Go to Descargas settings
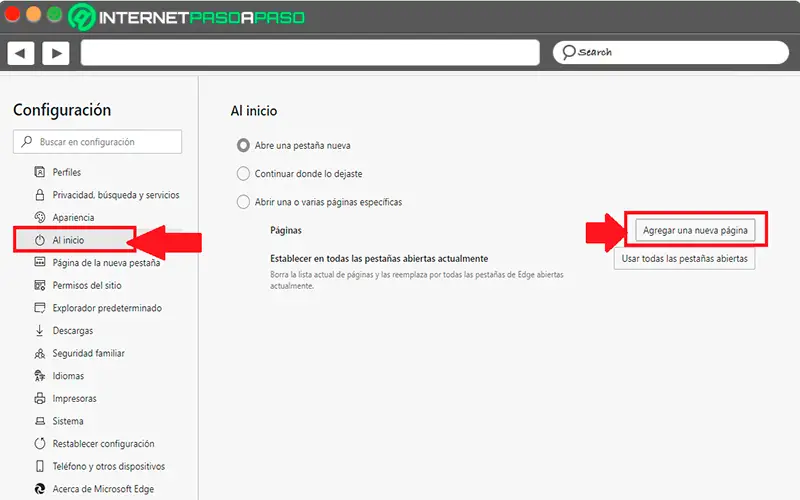This screenshot has height=500, width=800. tap(72, 331)
